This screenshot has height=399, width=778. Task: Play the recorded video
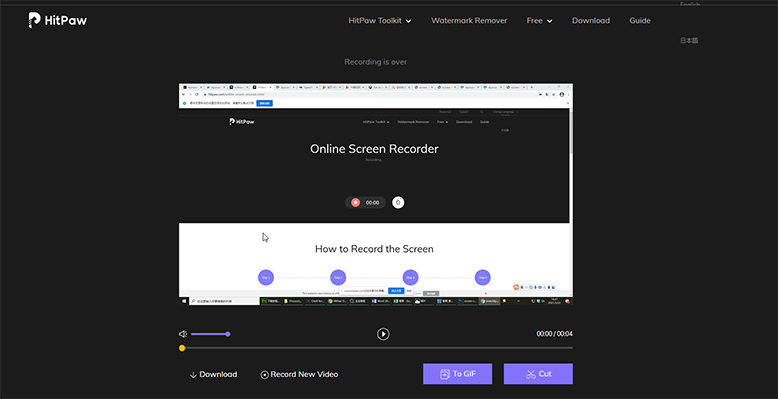pos(383,334)
